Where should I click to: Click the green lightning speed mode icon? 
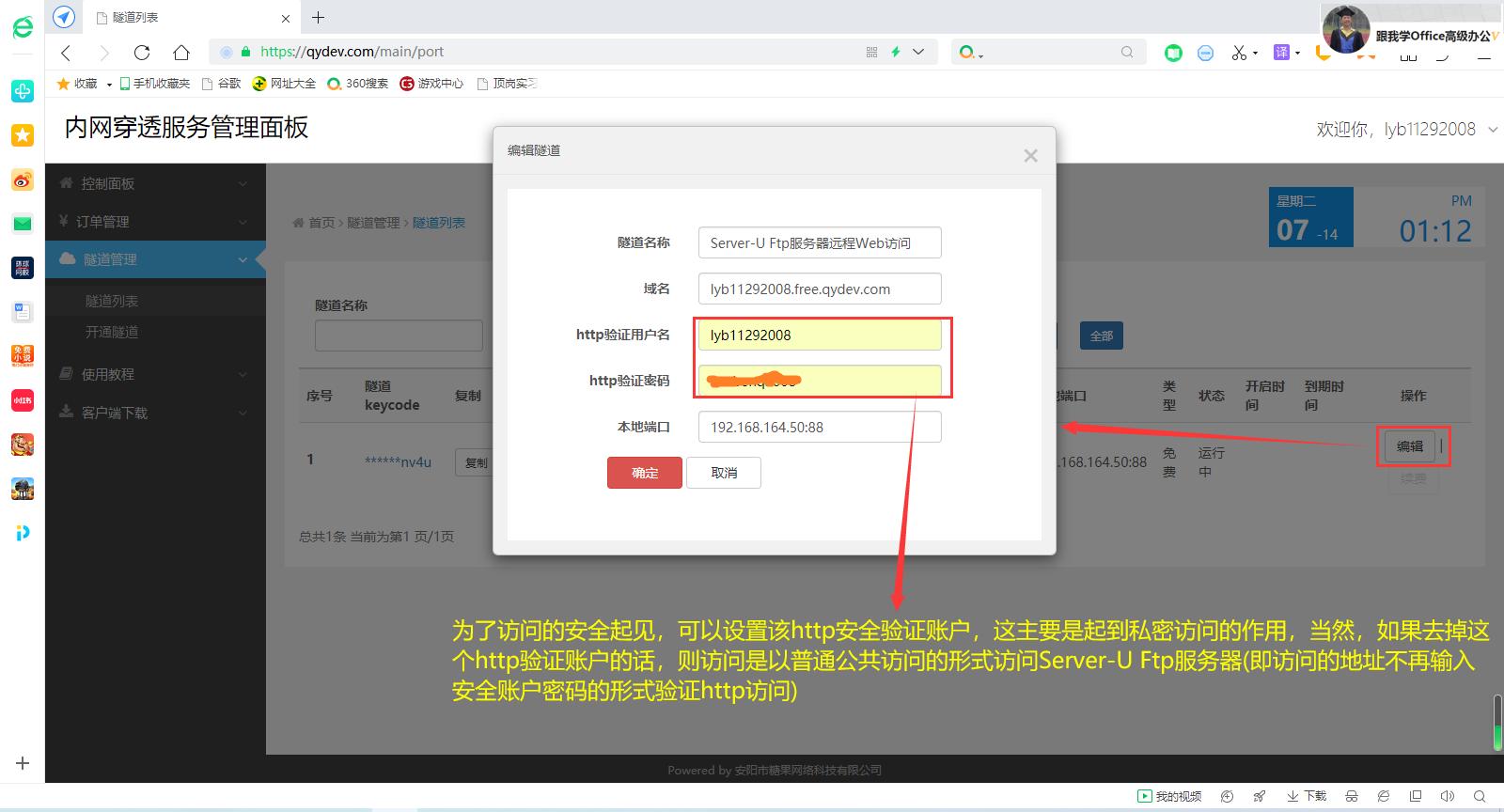click(x=896, y=52)
